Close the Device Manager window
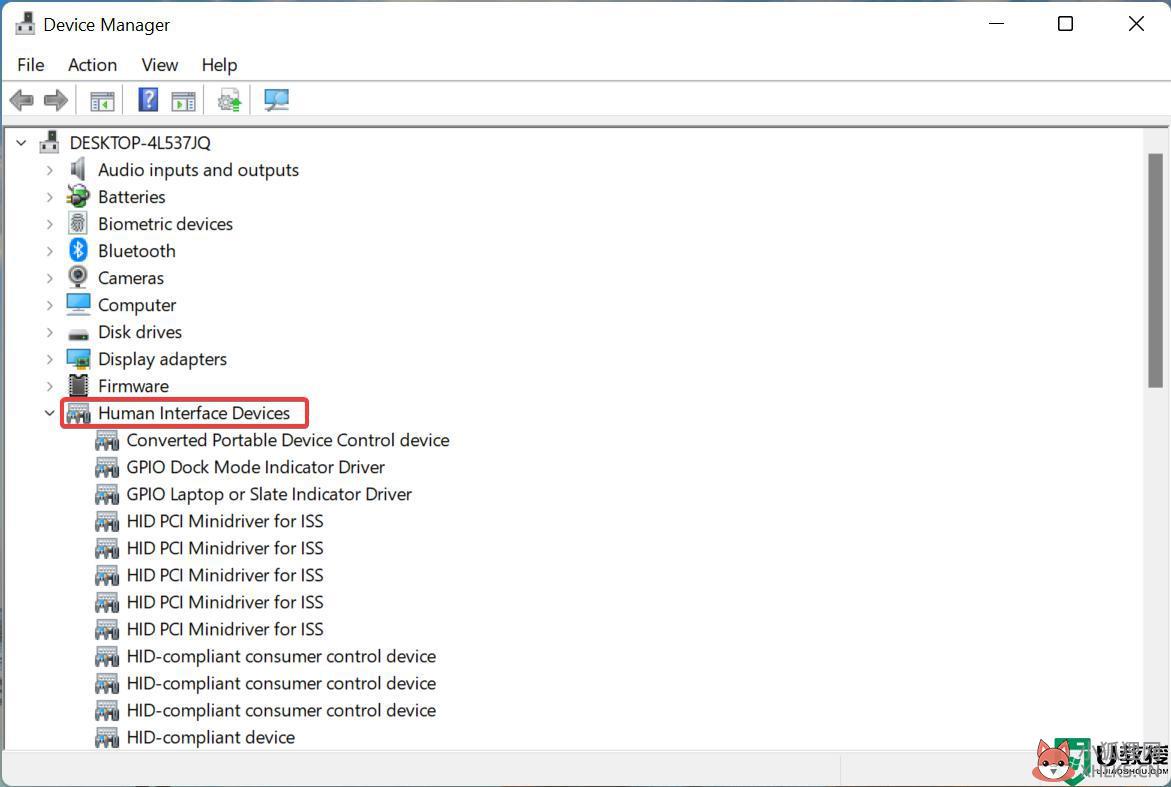 click(x=1136, y=24)
